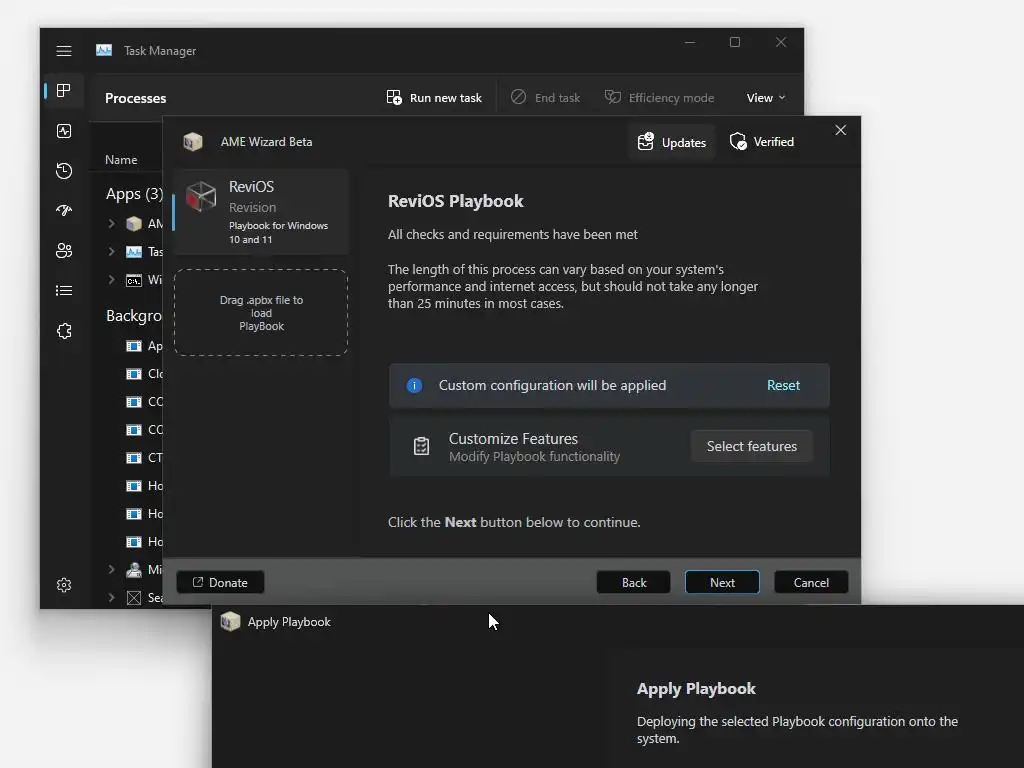Select the process row starting with Ap
The width and height of the screenshot is (1024, 768).
click(144, 346)
